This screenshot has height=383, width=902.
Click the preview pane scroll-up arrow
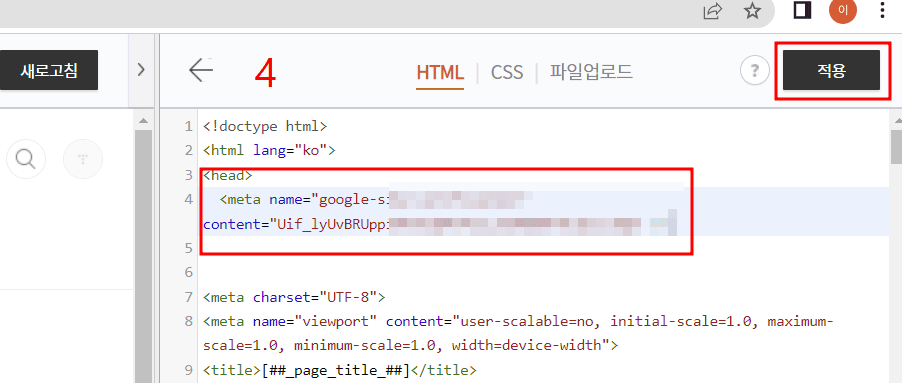tap(143, 121)
